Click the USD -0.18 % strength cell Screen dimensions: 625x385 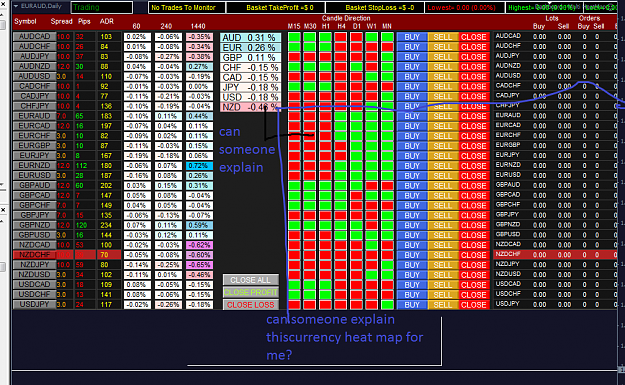tap(250, 98)
